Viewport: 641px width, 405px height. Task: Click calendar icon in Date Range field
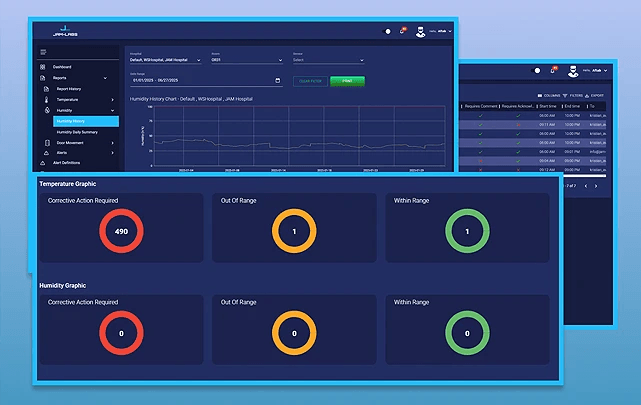pyautogui.click(x=280, y=80)
